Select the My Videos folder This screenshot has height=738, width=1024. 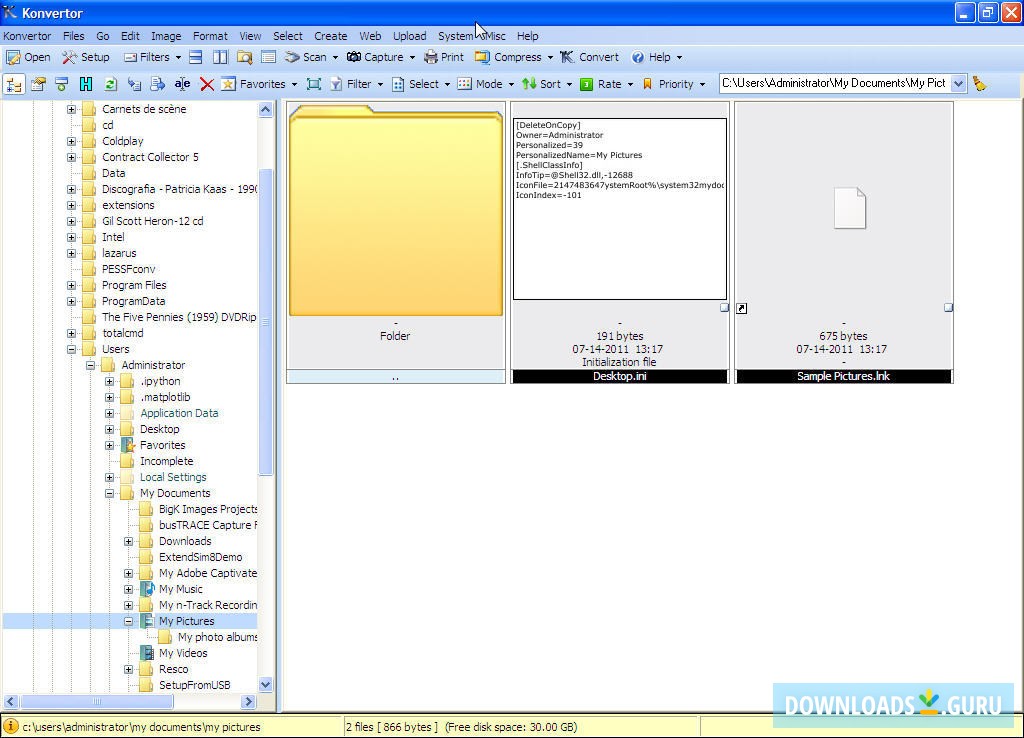[183, 653]
